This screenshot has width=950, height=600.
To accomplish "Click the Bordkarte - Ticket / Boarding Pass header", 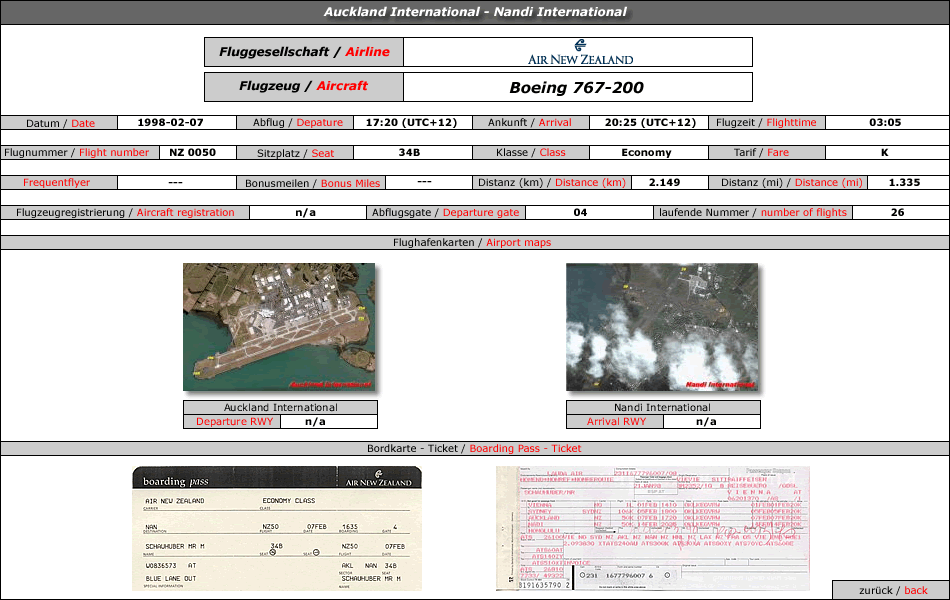I will tap(475, 448).
